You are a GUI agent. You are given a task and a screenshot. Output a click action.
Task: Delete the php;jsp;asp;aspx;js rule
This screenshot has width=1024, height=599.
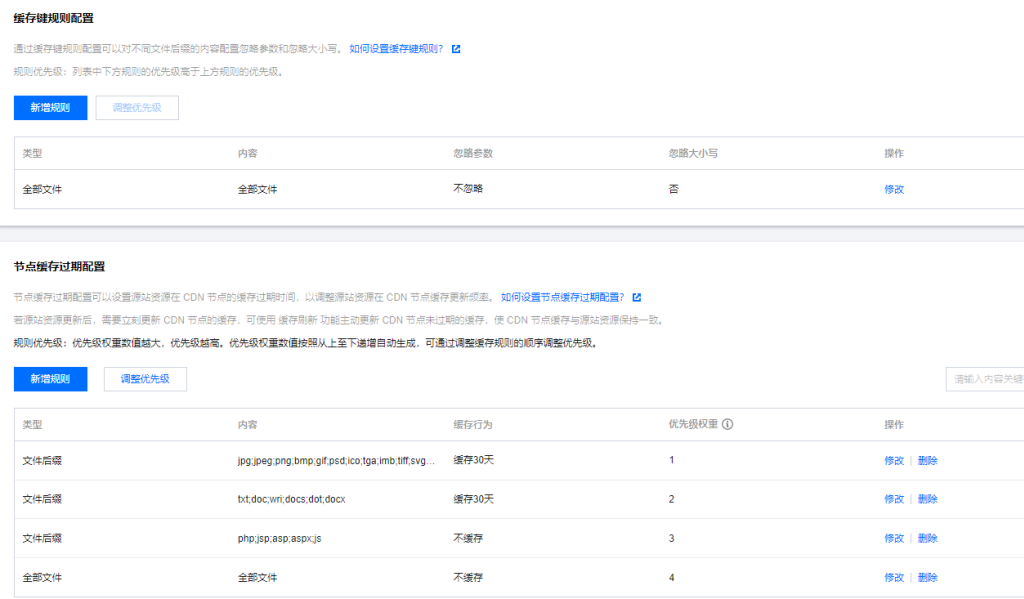coord(927,538)
